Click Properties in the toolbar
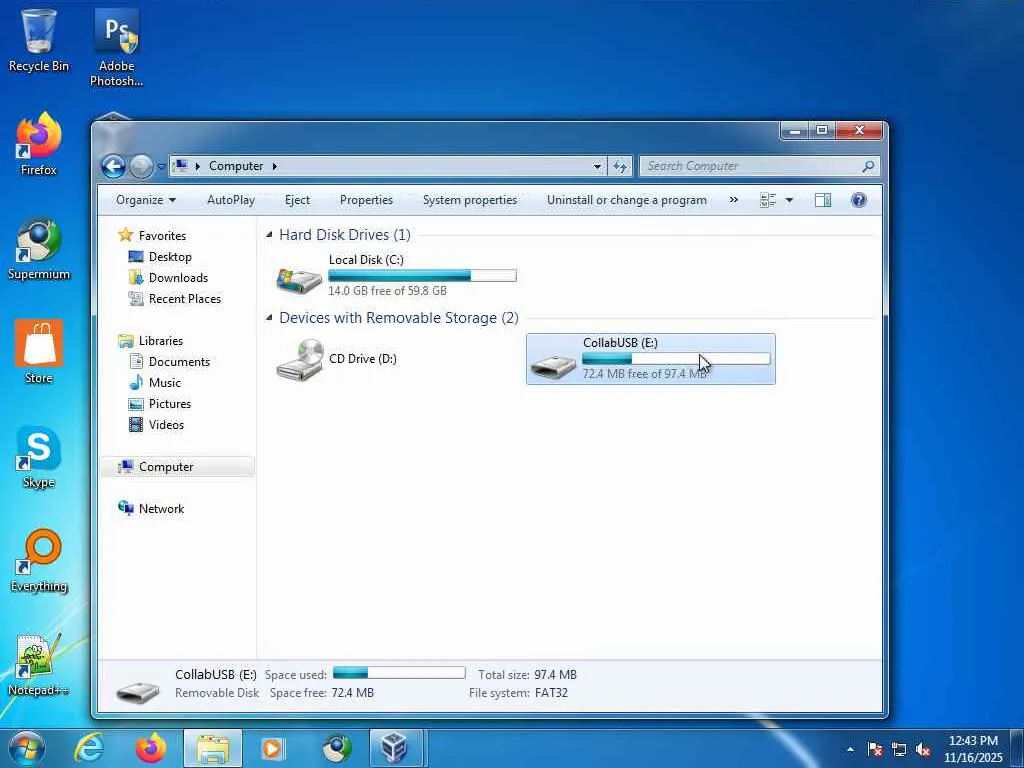This screenshot has width=1024, height=768. point(366,200)
